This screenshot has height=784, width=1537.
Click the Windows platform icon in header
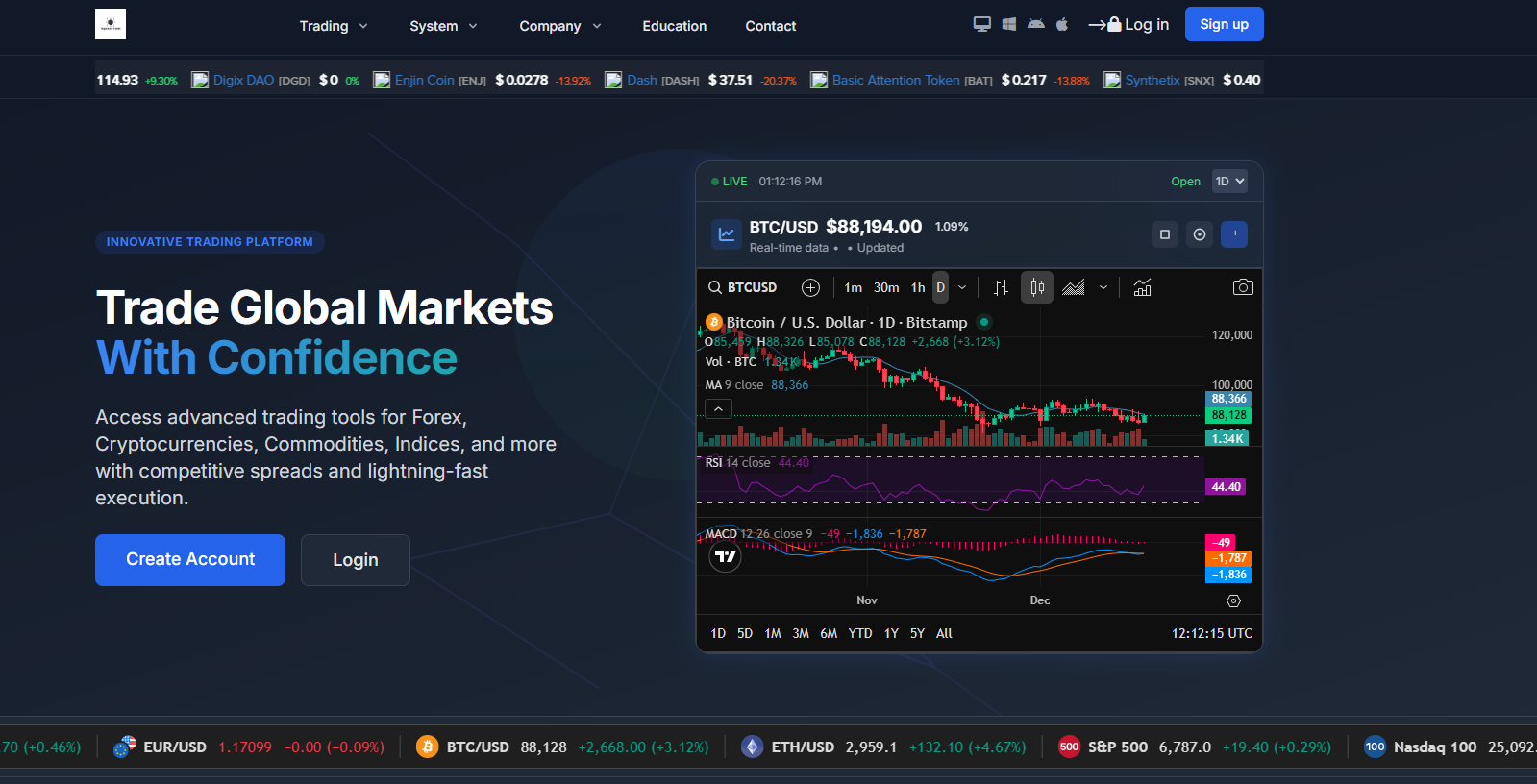[1008, 24]
